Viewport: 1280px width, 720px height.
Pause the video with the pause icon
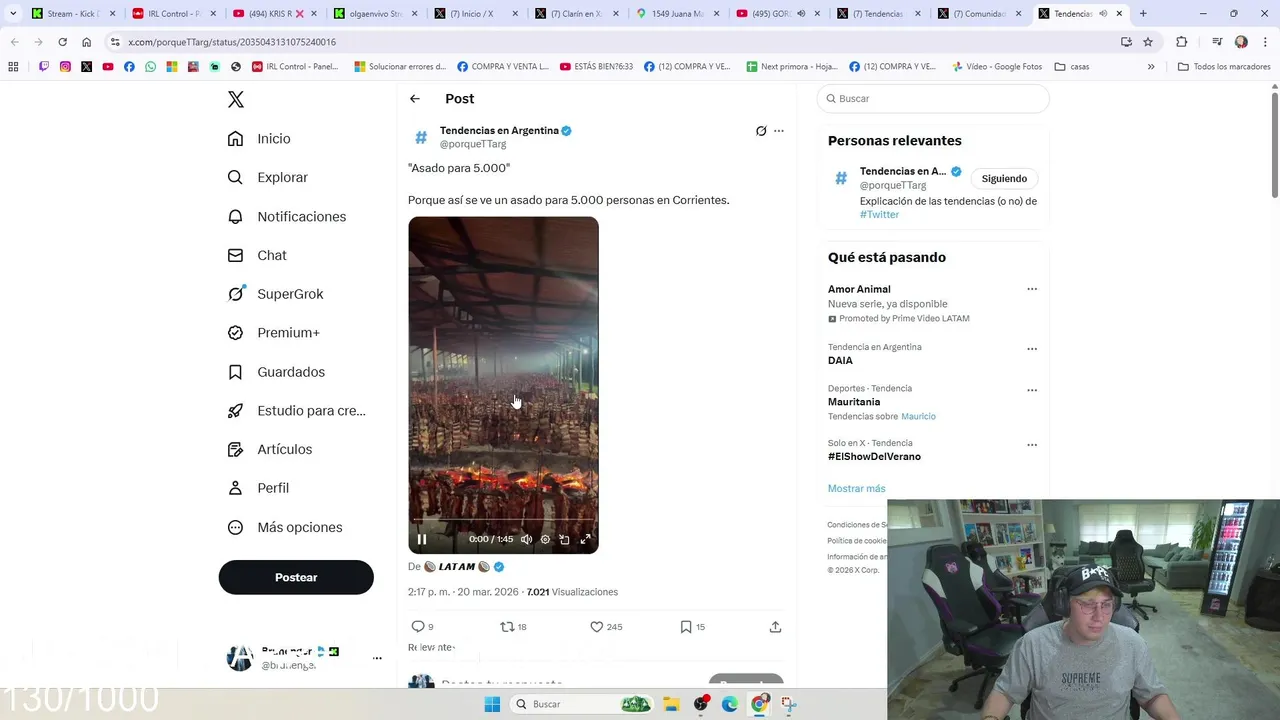tap(422, 539)
